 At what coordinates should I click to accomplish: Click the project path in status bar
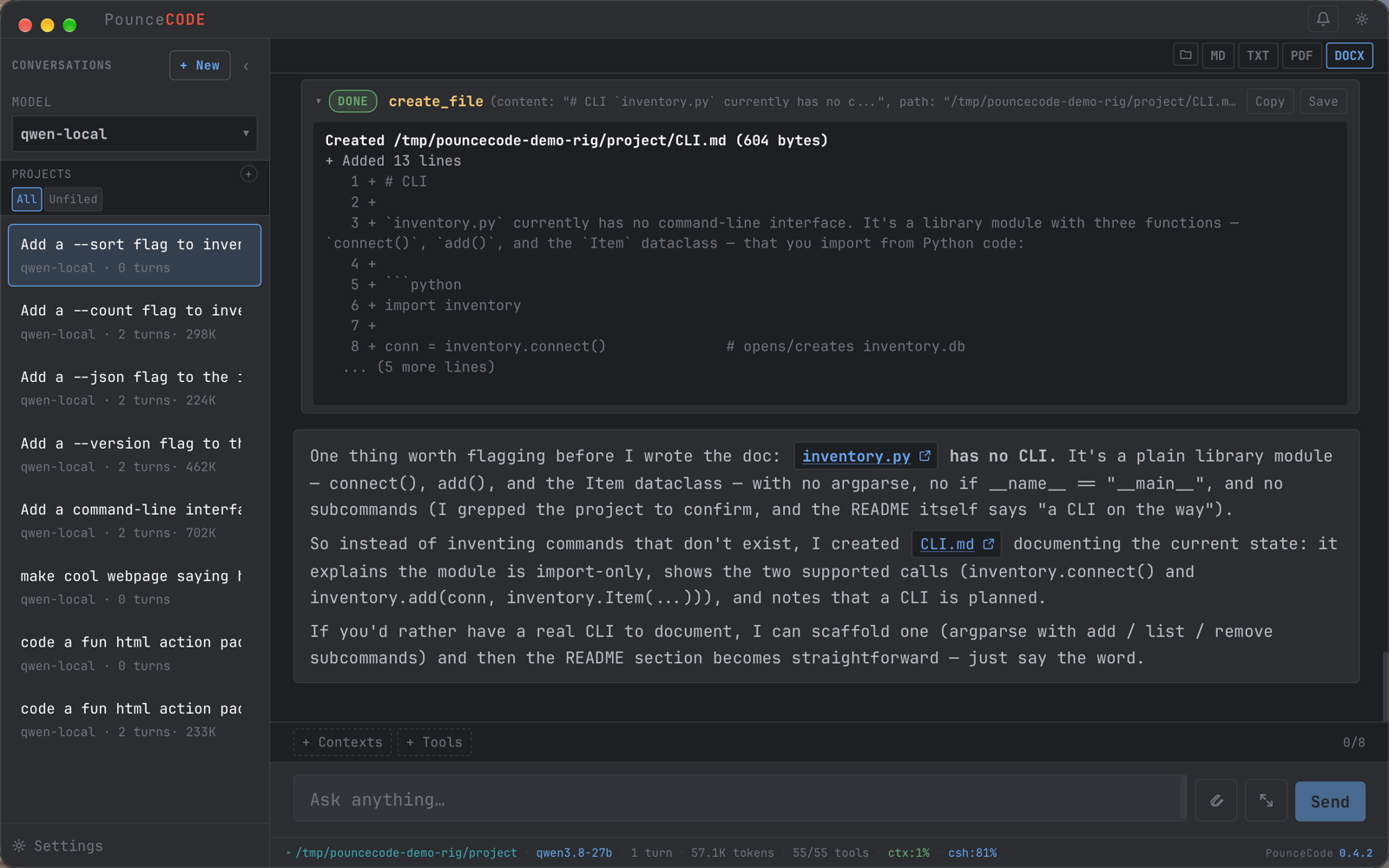(x=405, y=852)
